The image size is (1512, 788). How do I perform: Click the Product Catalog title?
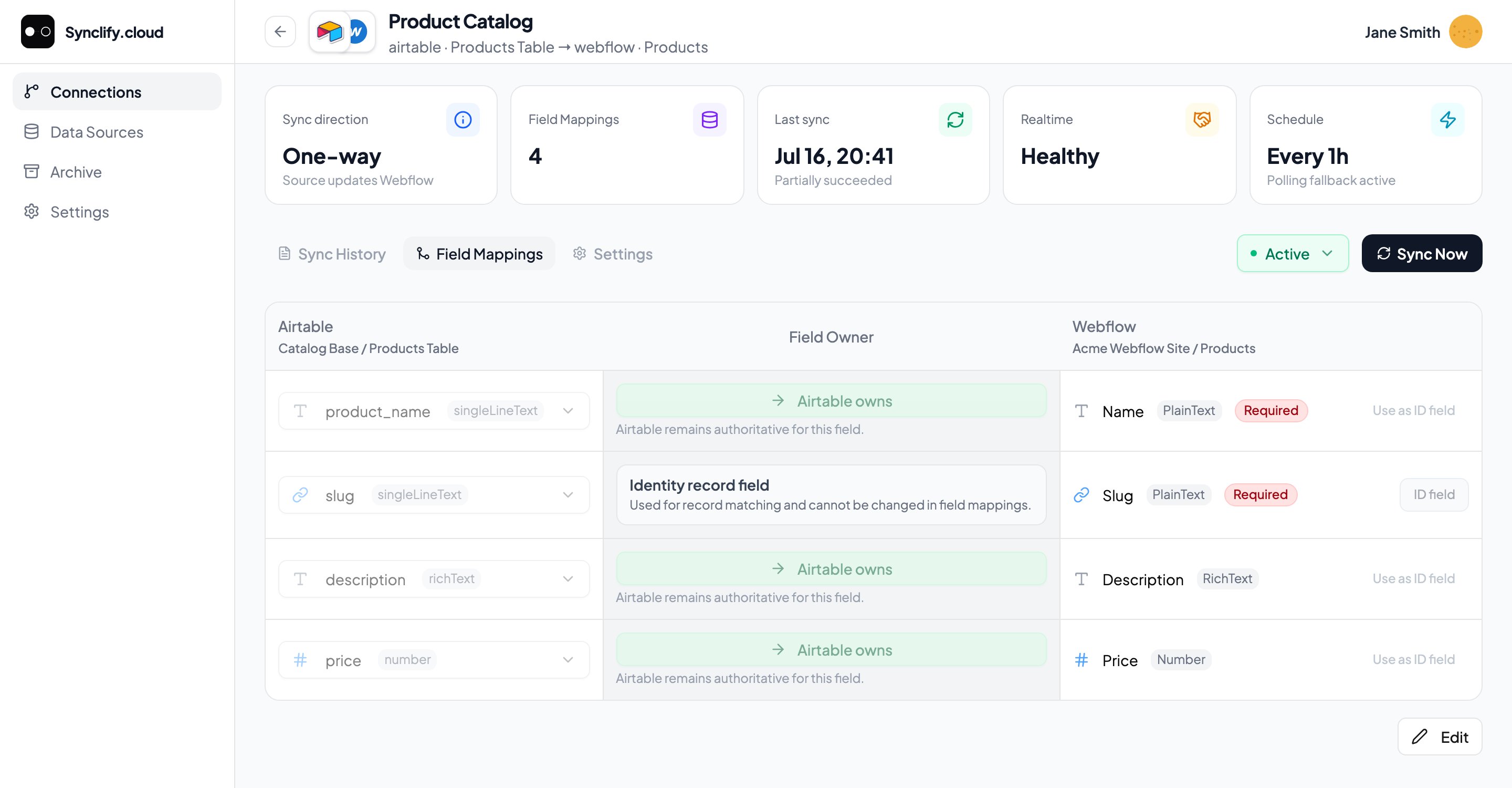460,22
